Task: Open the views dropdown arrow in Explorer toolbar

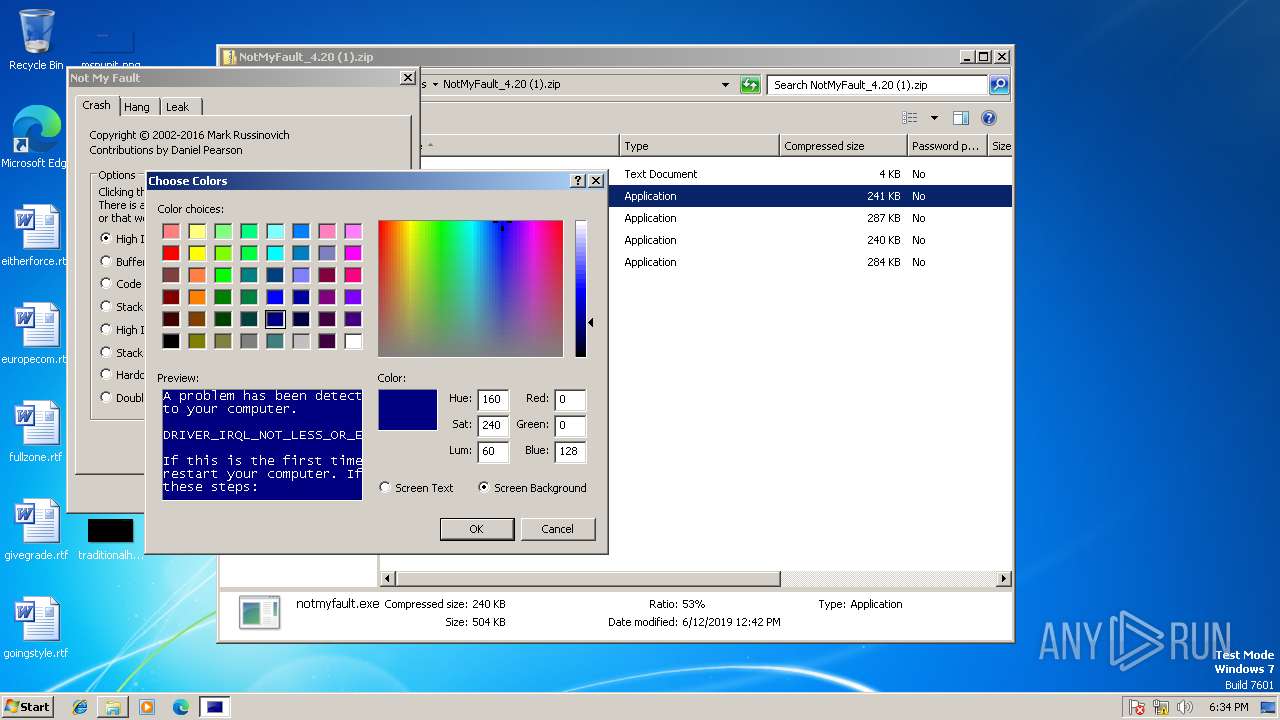Action: coord(934,118)
